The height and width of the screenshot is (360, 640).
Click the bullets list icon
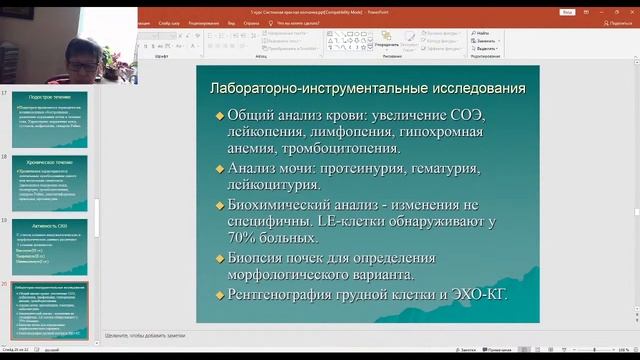click(x=211, y=36)
